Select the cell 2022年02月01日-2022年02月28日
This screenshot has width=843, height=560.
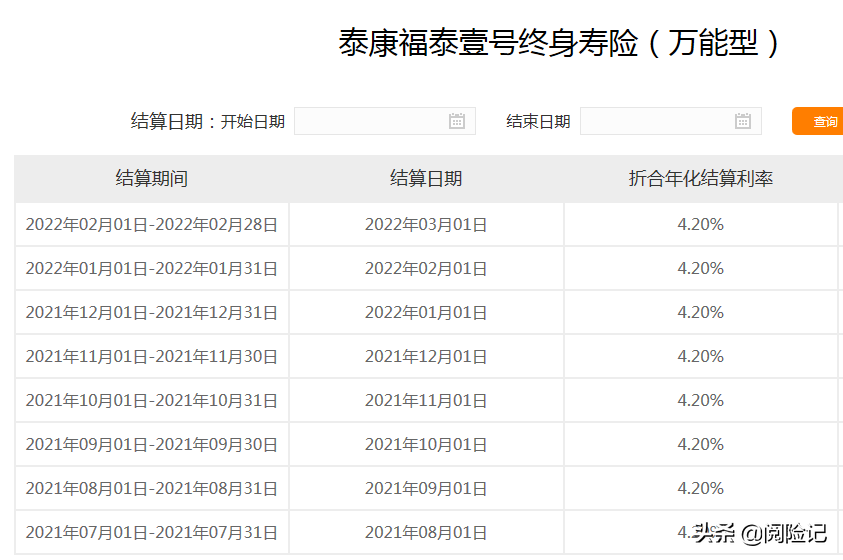[x=152, y=225]
